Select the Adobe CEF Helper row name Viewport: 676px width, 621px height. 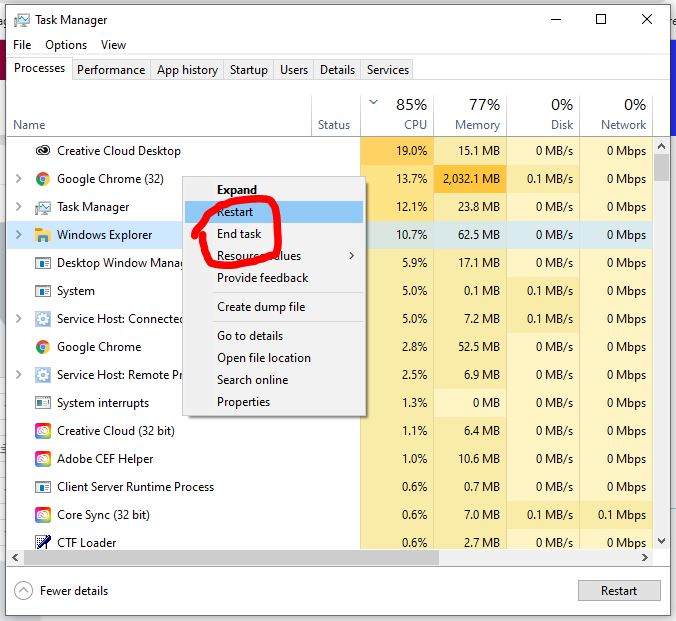[x=105, y=459]
